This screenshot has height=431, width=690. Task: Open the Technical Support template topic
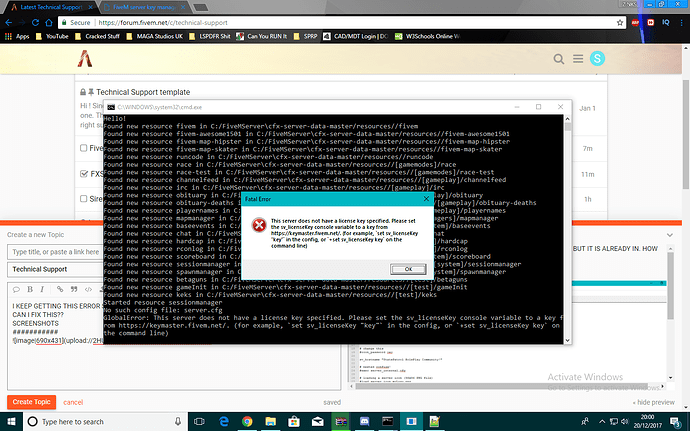tap(143, 92)
